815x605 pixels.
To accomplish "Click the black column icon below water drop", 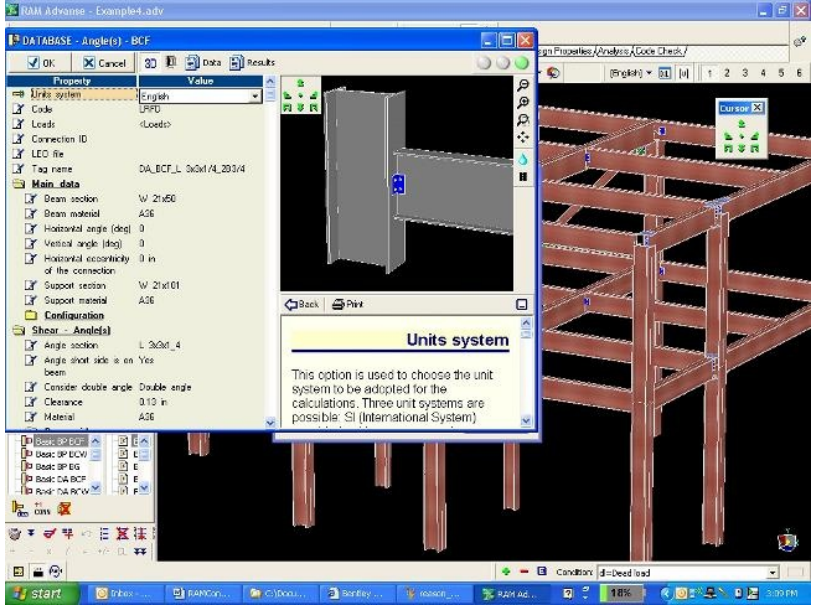I will [523, 177].
